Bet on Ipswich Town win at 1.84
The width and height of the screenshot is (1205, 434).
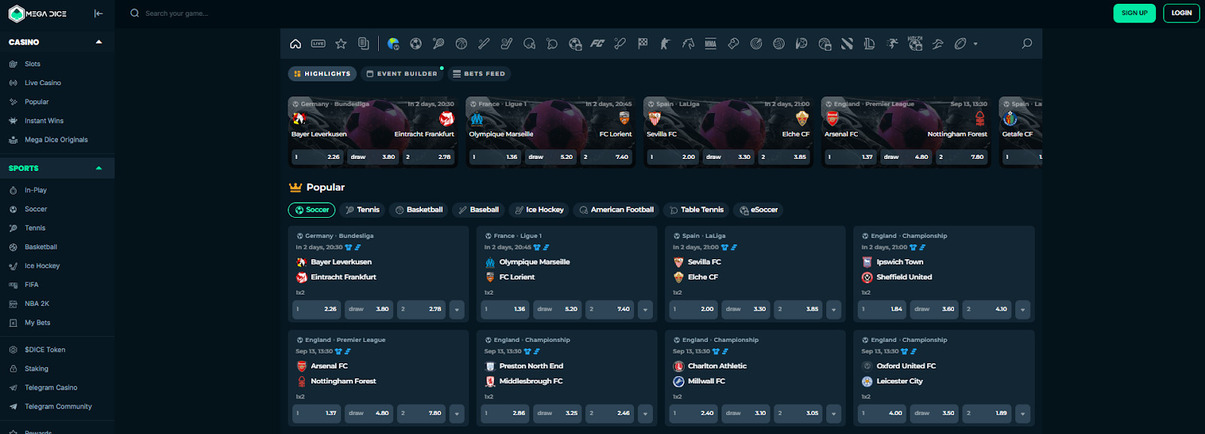(883, 310)
